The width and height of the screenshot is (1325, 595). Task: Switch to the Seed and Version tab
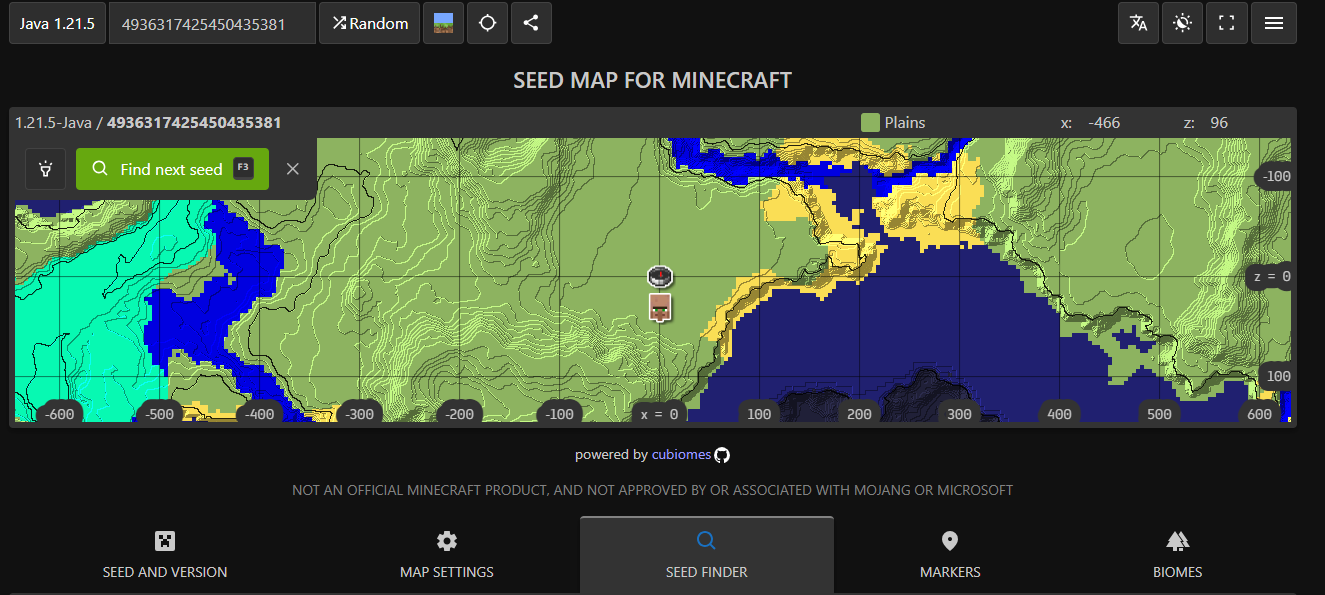[x=165, y=555]
